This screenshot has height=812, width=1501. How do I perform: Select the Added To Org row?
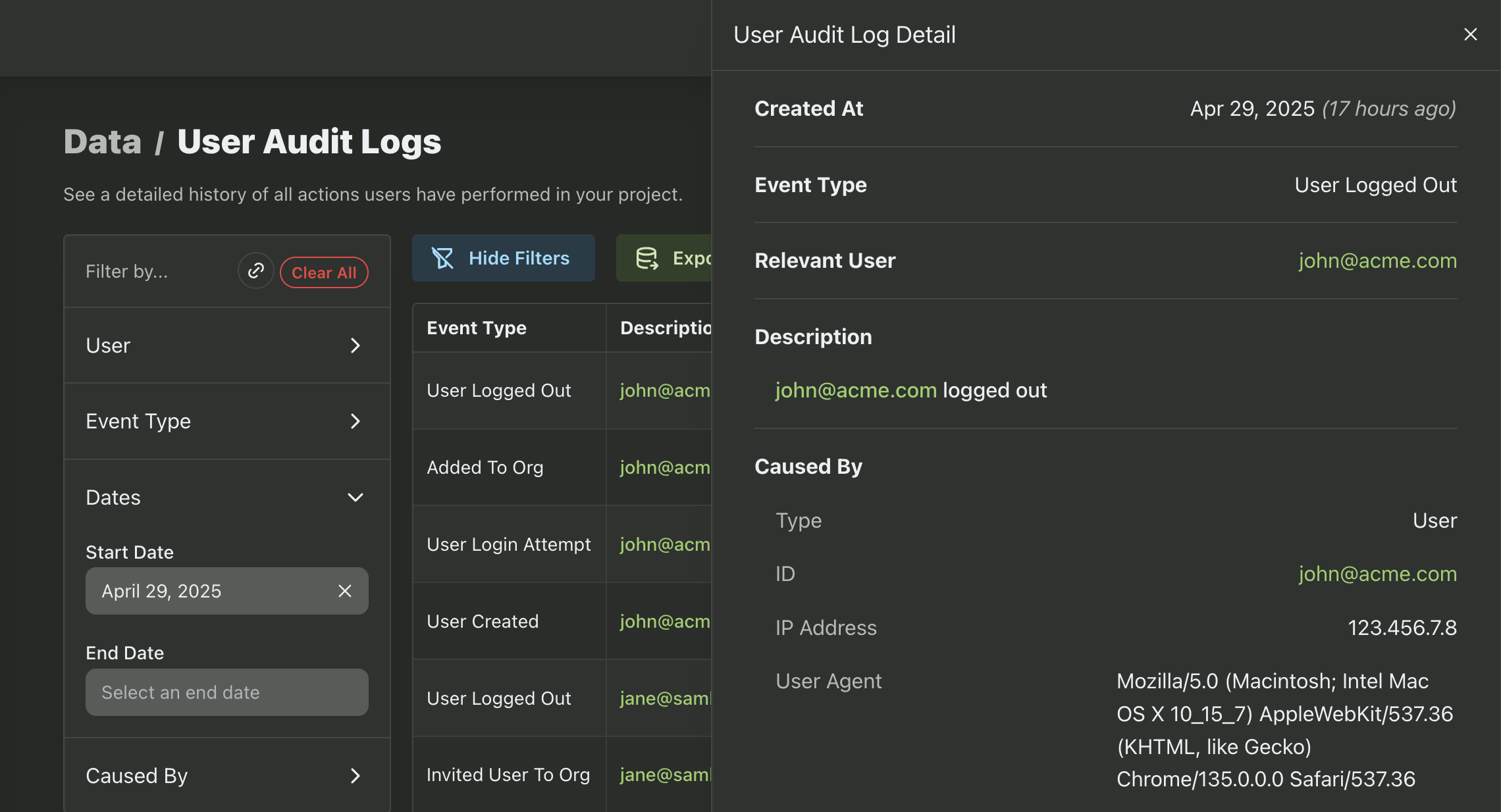(562, 467)
